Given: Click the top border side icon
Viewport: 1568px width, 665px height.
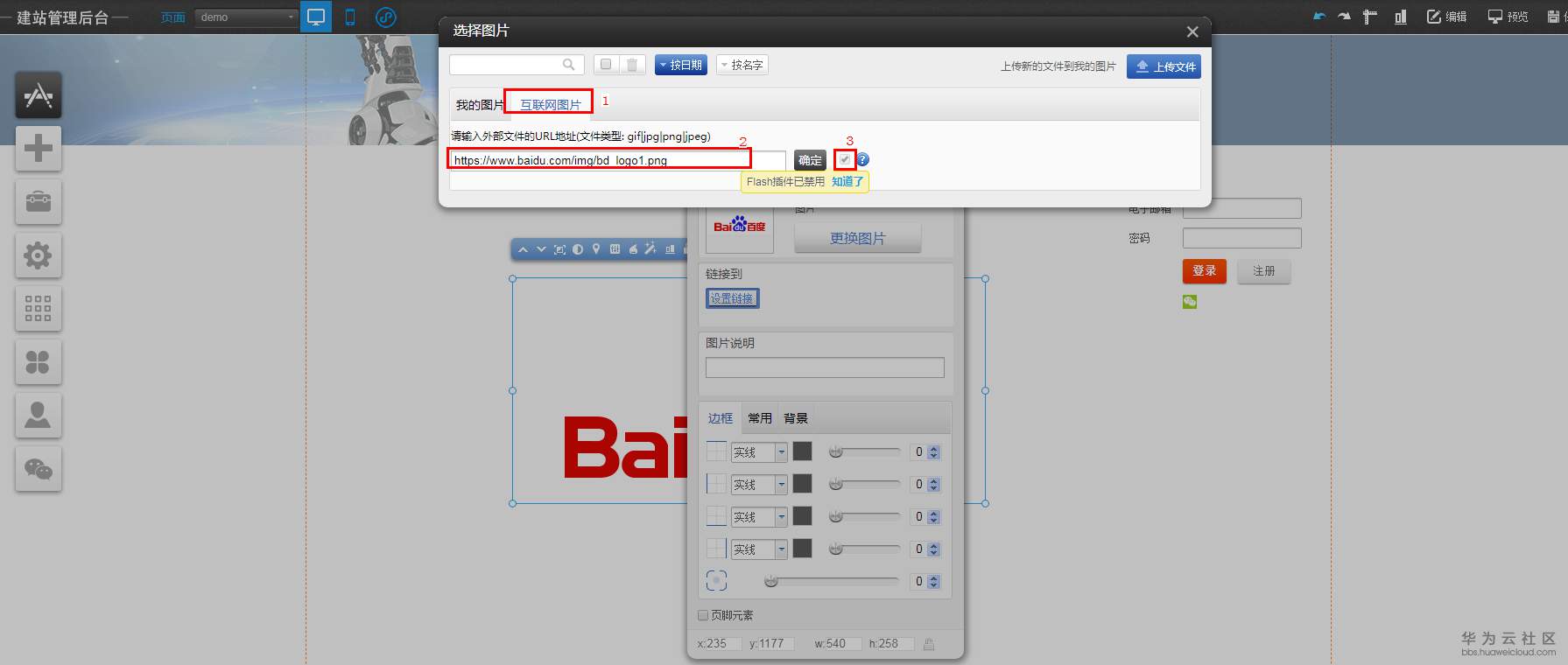Looking at the screenshot, I should pyautogui.click(x=716, y=451).
